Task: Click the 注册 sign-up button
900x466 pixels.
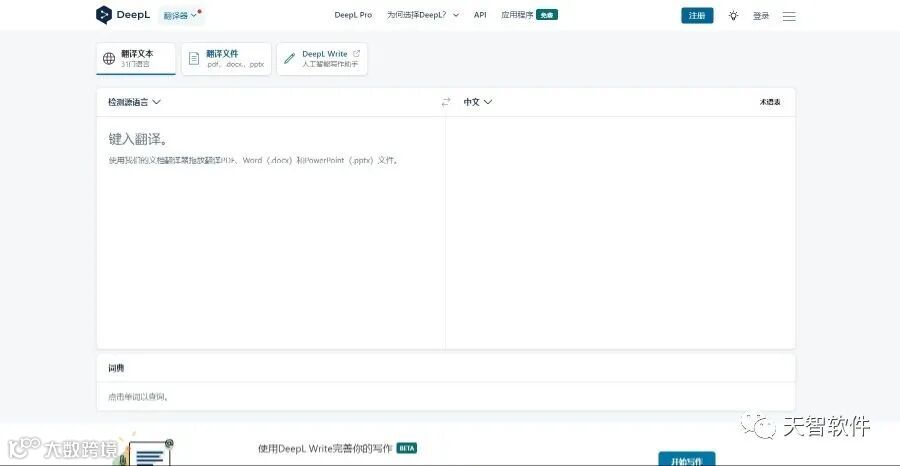Action: 697,15
